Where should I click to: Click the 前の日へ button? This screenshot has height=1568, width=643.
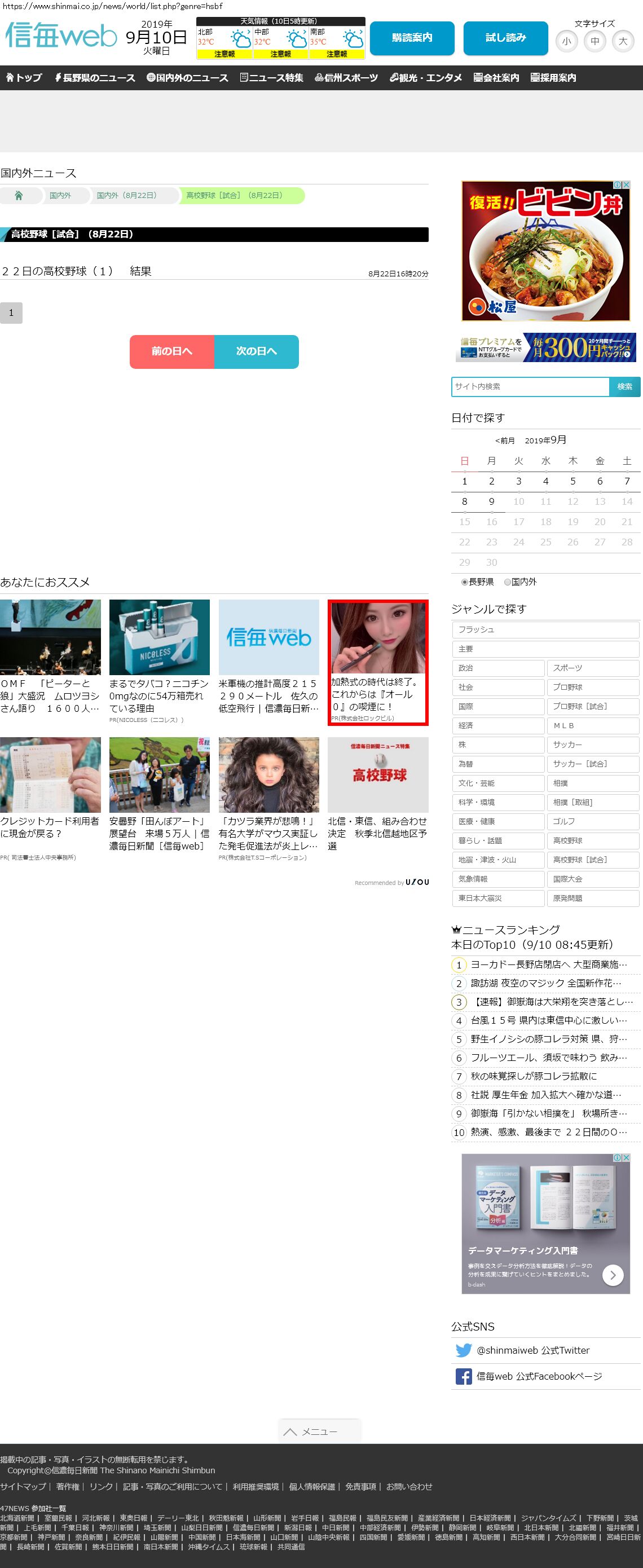tap(171, 351)
